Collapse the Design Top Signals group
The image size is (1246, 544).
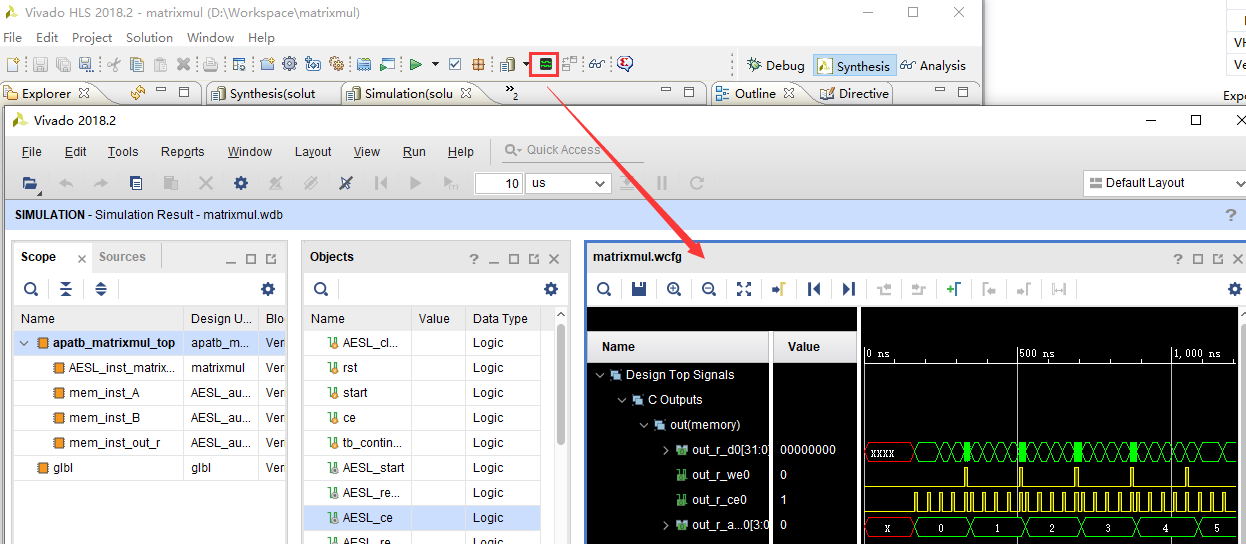pos(600,375)
